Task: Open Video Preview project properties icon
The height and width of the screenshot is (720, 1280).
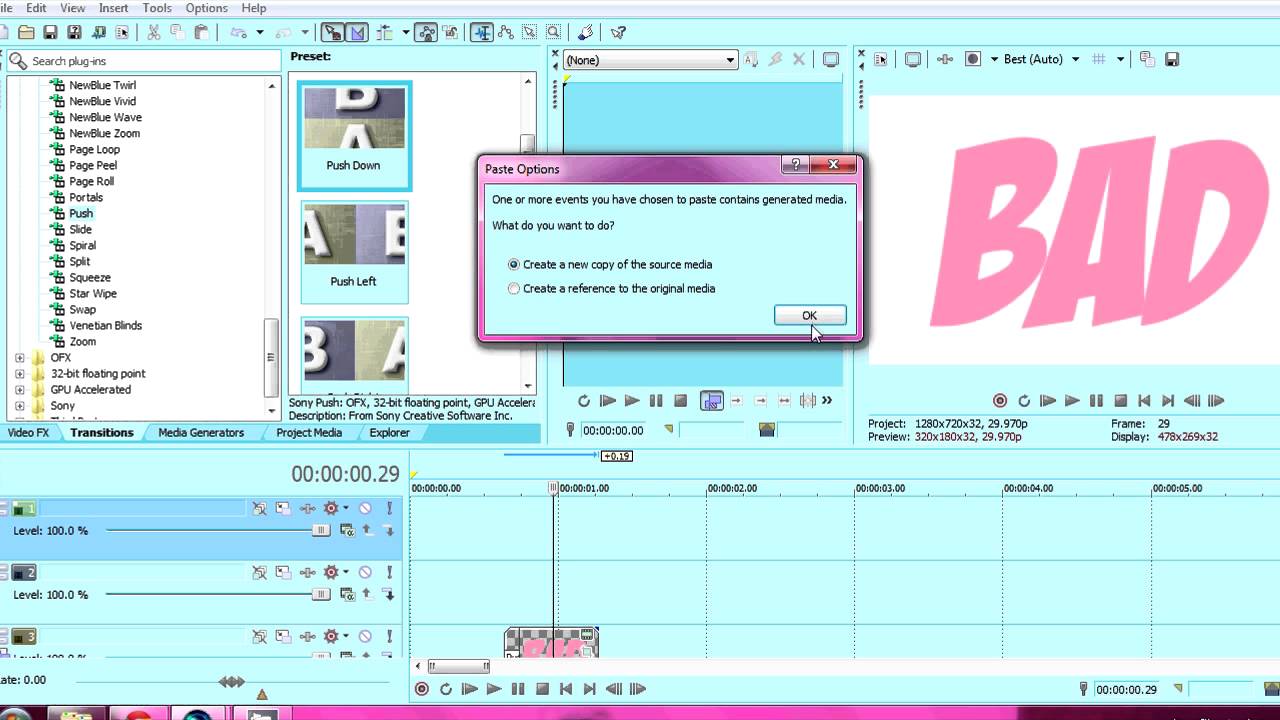Action: [881, 59]
